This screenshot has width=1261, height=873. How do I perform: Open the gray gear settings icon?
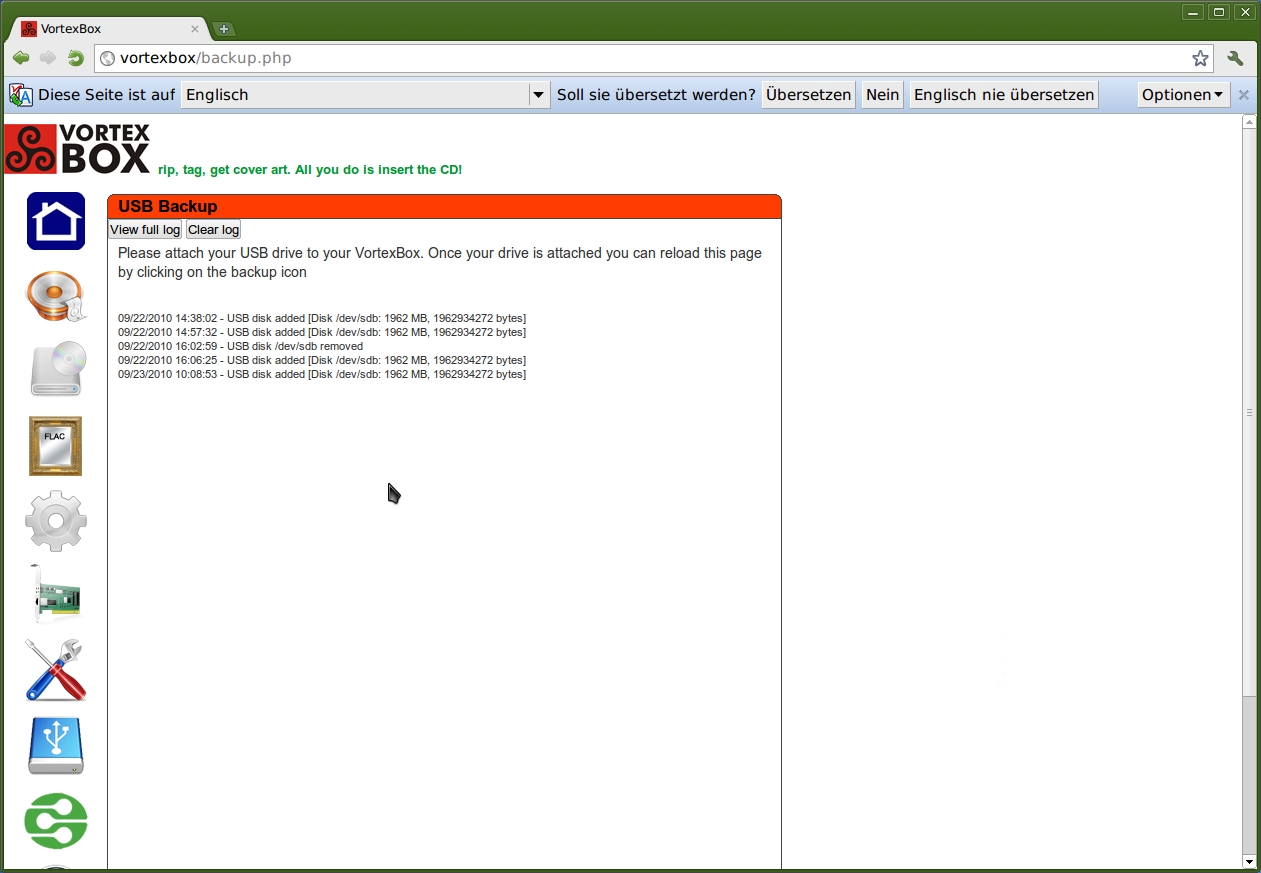(x=56, y=521)
